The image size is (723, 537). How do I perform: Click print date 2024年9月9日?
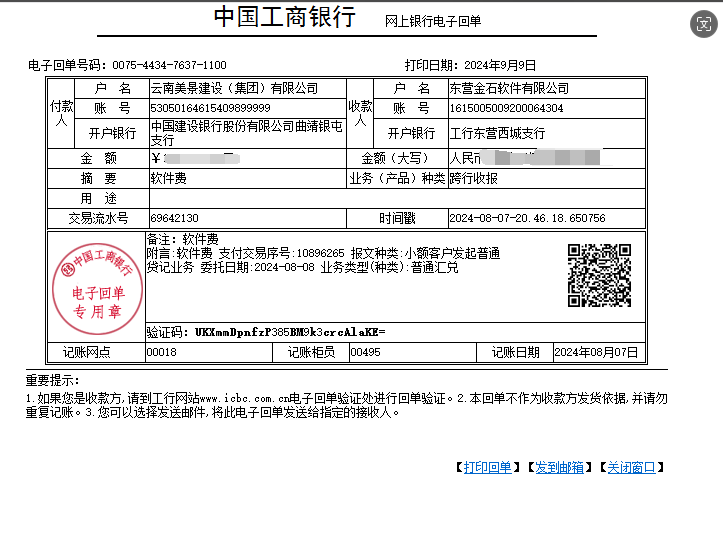point(500,65)
